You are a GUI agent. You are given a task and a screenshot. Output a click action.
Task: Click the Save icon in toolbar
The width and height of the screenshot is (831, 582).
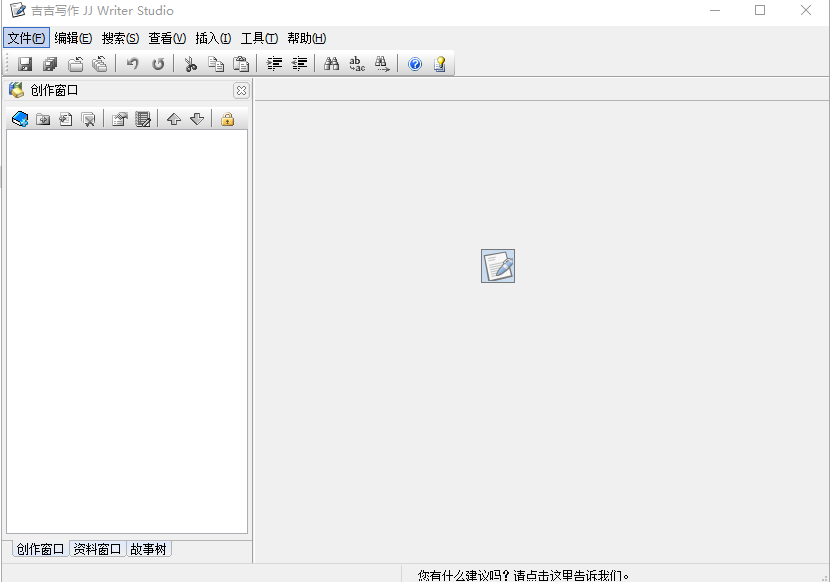point(25,64)
